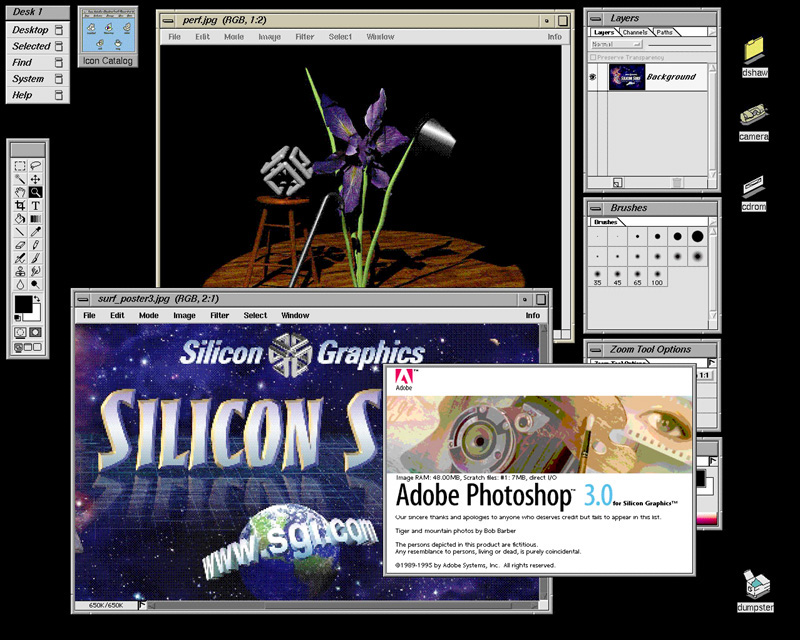800x640 pixels.
Task: Click the trash icon in Layers panel
Action: click(x=677, y=182)
